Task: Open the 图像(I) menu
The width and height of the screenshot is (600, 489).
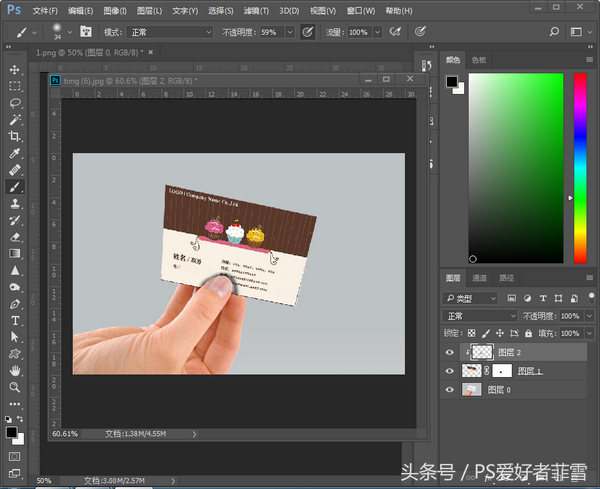Action: 114,10
